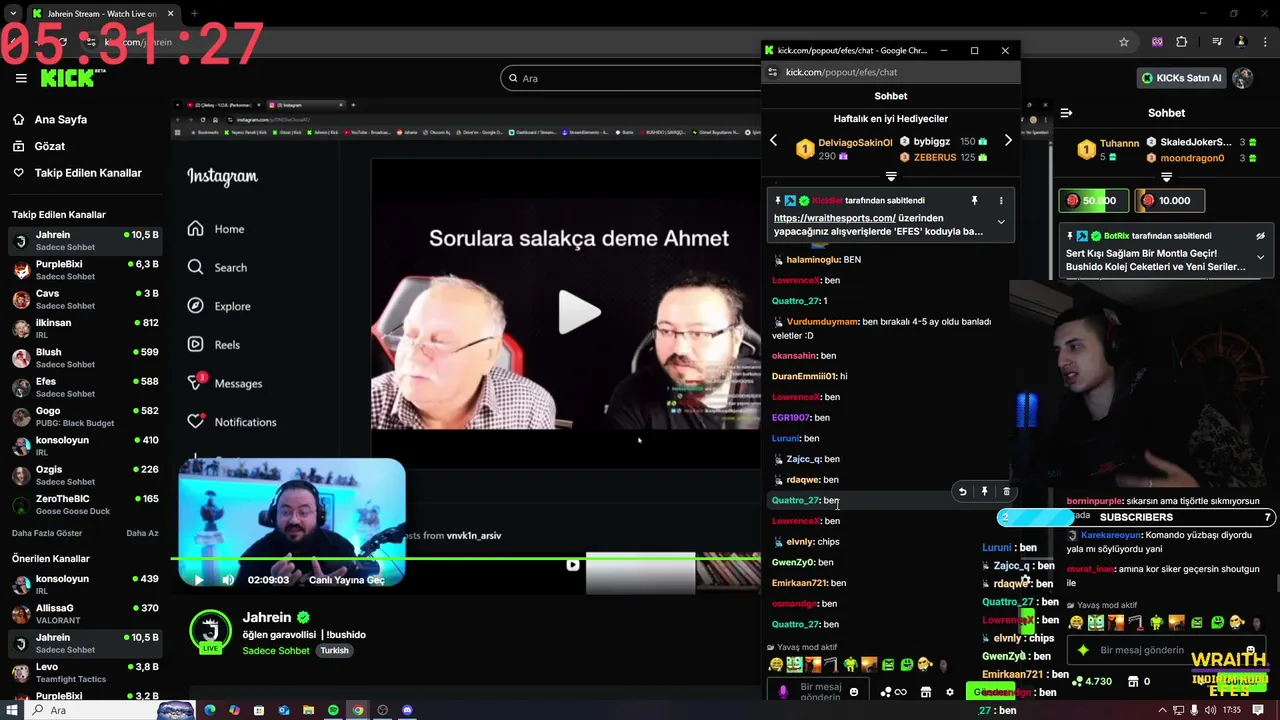
Task: Open the Kick hamburger menu
Action: [21, 78]
